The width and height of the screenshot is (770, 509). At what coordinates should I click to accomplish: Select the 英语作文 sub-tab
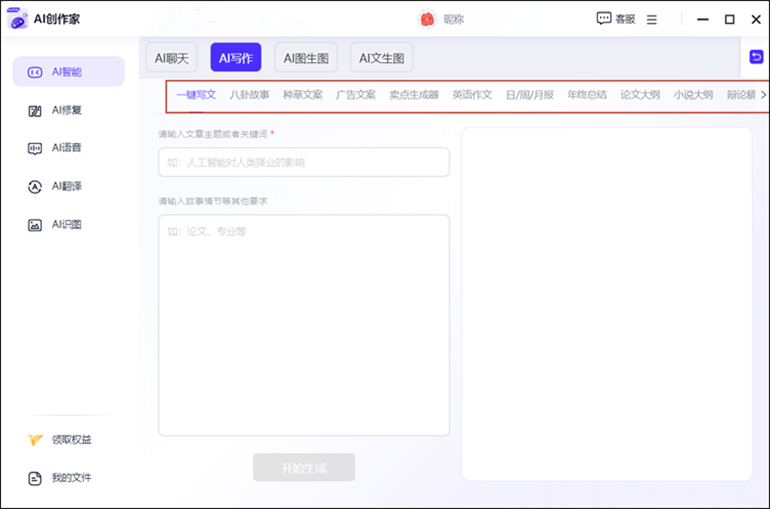tap(472, 95)
